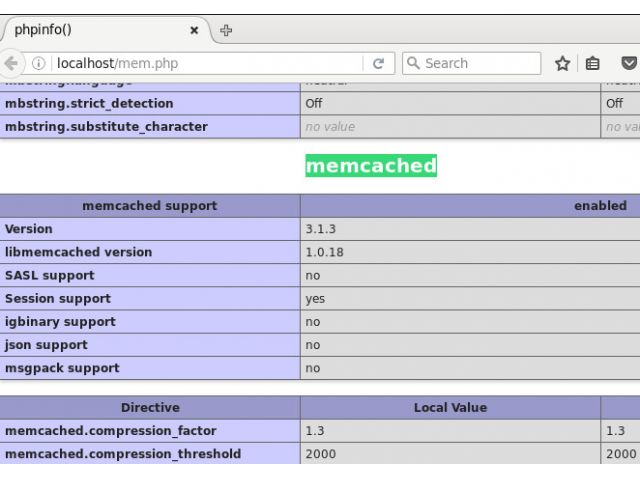This screenshot has height=480, width=640.
Task: Click the 'igbinary support' label
Action: pyautogui.click(x=60, y=322)
